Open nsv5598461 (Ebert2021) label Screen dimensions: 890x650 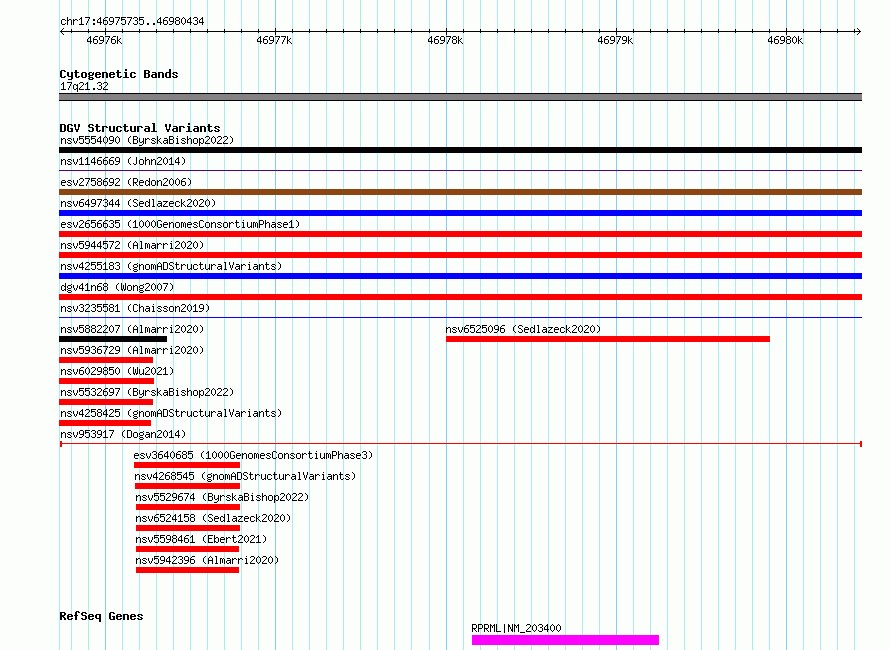[x=201, y=539]
